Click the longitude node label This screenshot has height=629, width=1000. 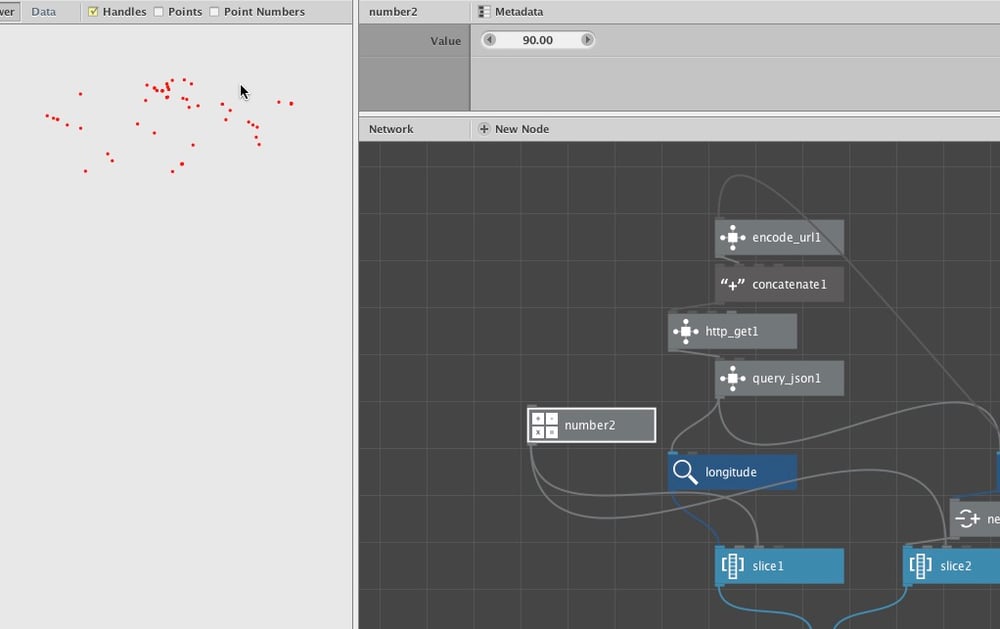pyautogui.click(x=731, y=472)
